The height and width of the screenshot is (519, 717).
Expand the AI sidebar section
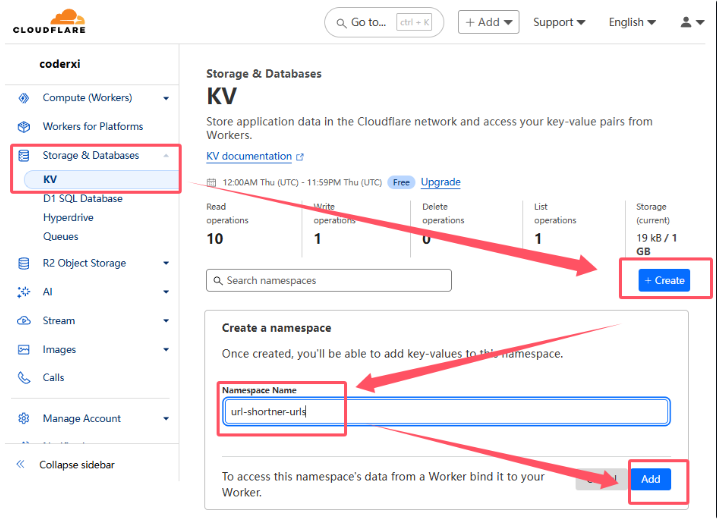(166, 292)
